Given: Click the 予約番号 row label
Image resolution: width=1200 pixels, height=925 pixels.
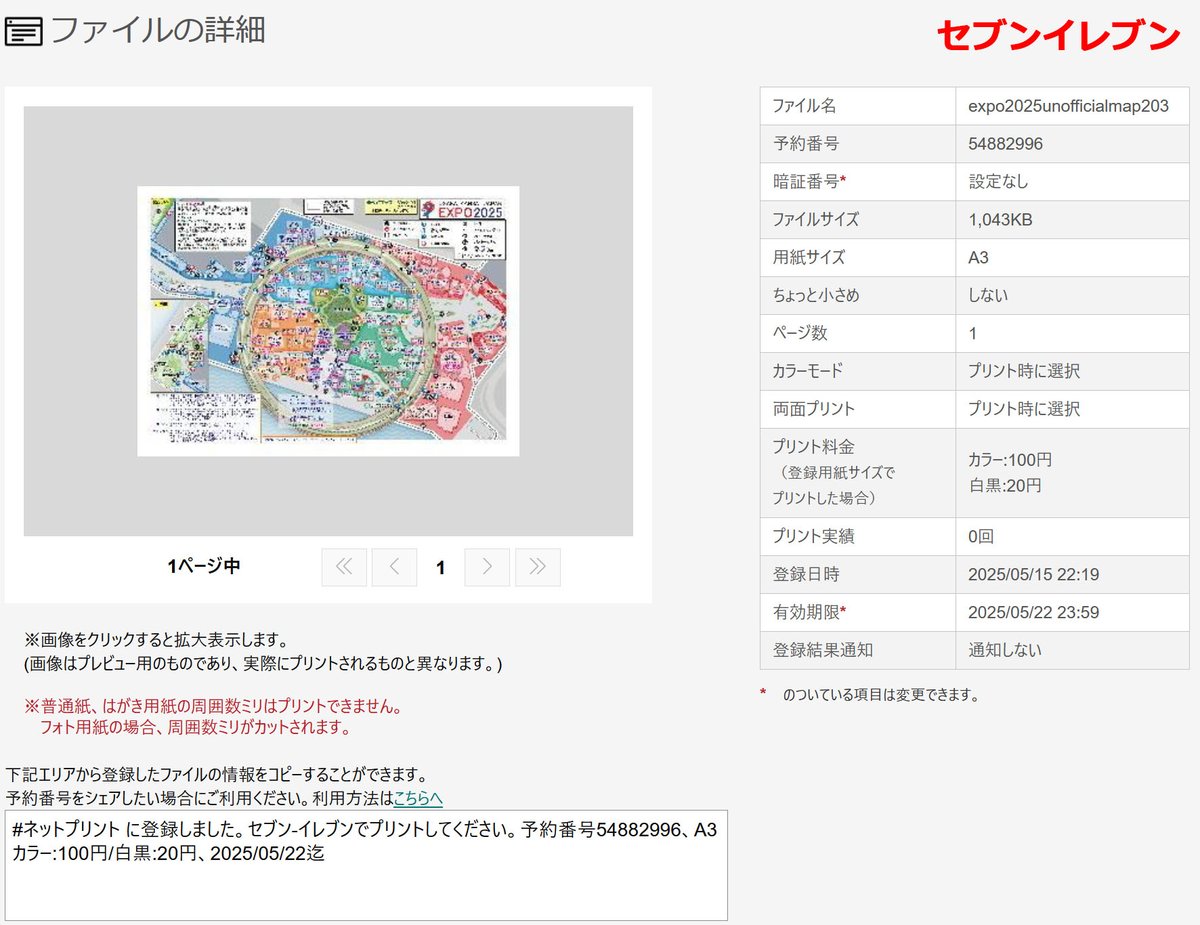Looking at the screenshot, I should (x=805, y=144).
